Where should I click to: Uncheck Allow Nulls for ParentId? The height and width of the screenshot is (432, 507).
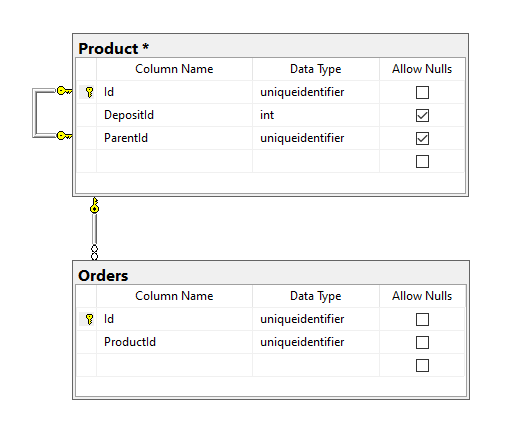[x=422, y=138]
